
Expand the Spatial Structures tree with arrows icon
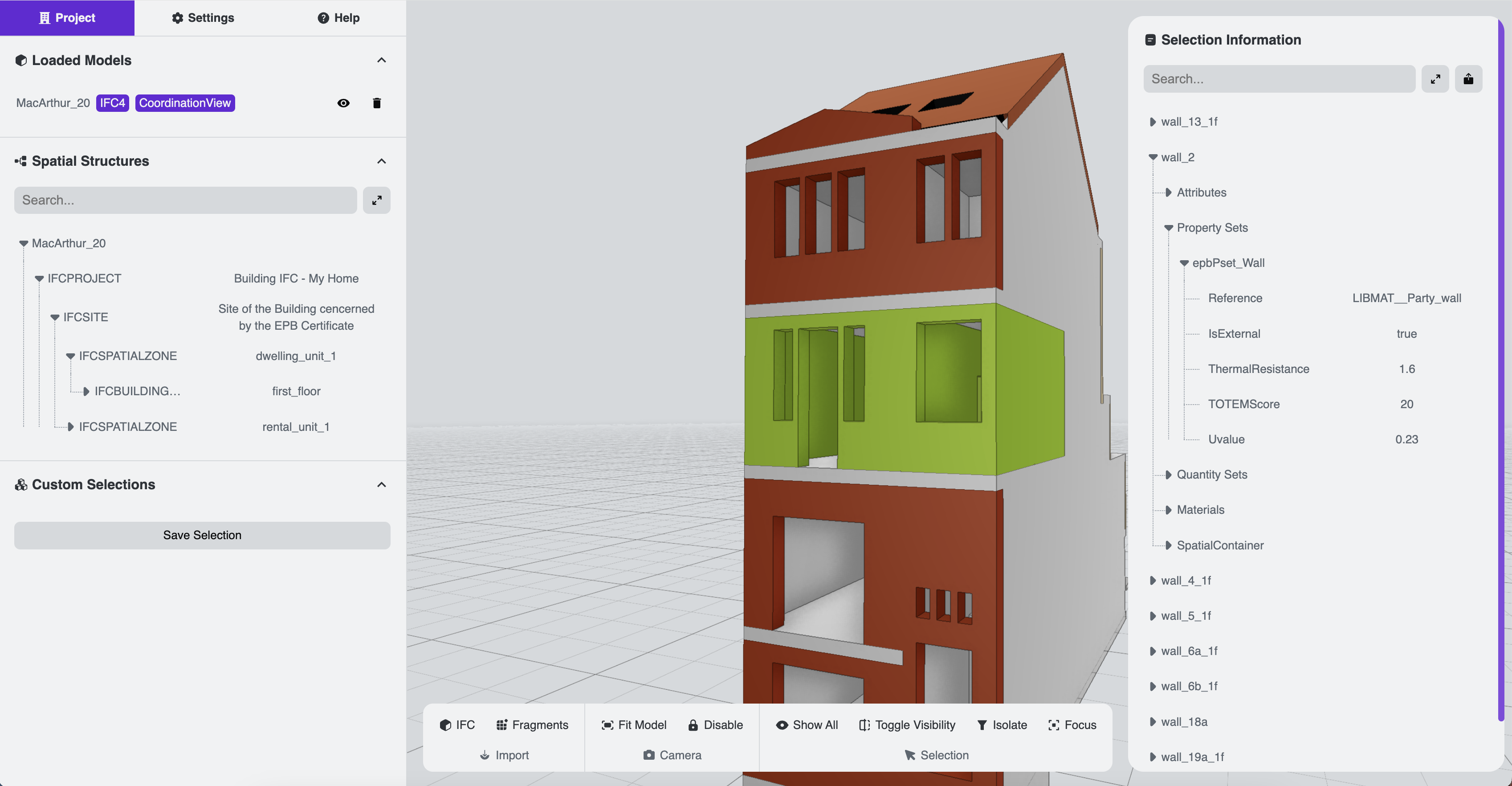coord(377,201)
